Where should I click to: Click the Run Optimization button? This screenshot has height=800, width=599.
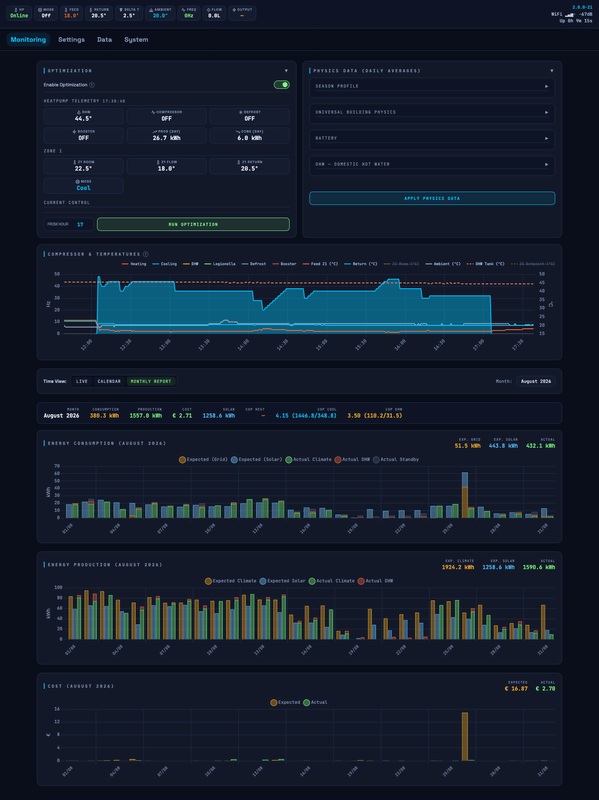click(x=193, y=224)
